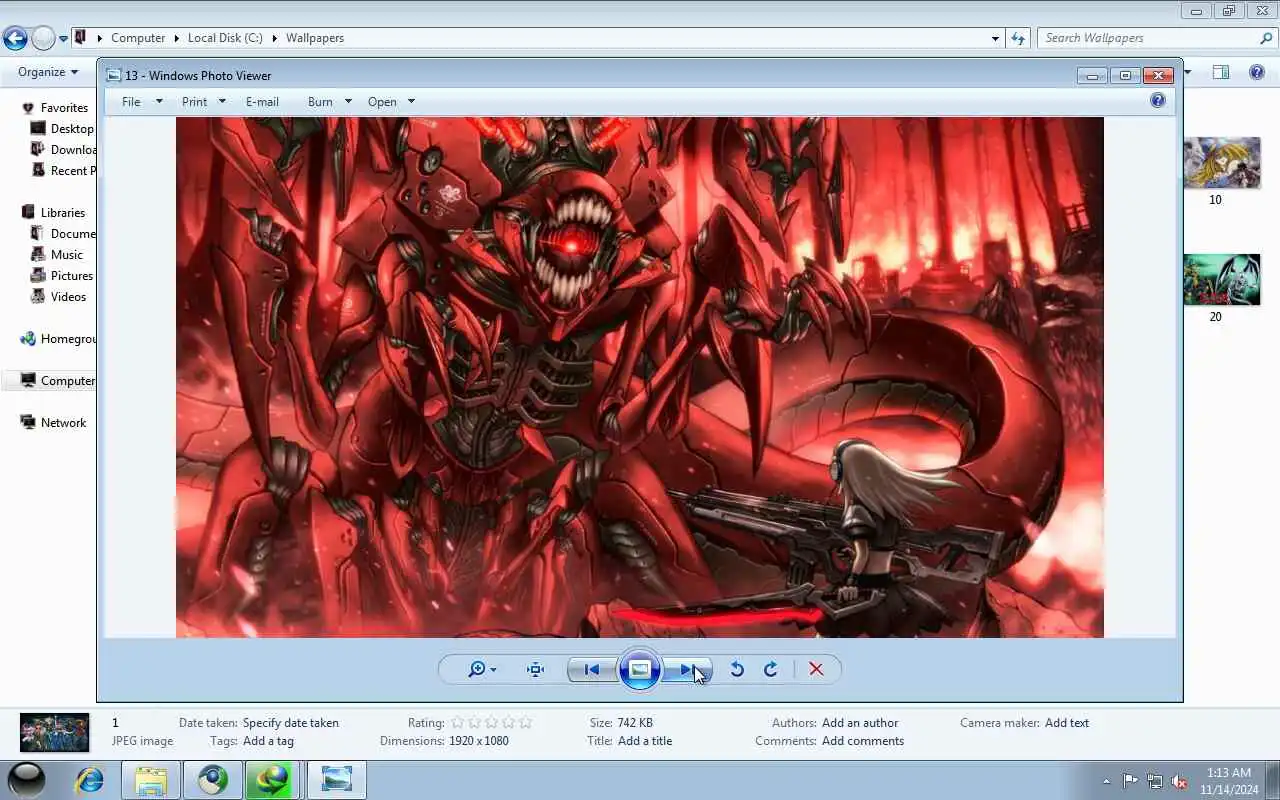1280x800 pixels.
Task: Toggle the Explorer preview pane
Action: 1221,72
